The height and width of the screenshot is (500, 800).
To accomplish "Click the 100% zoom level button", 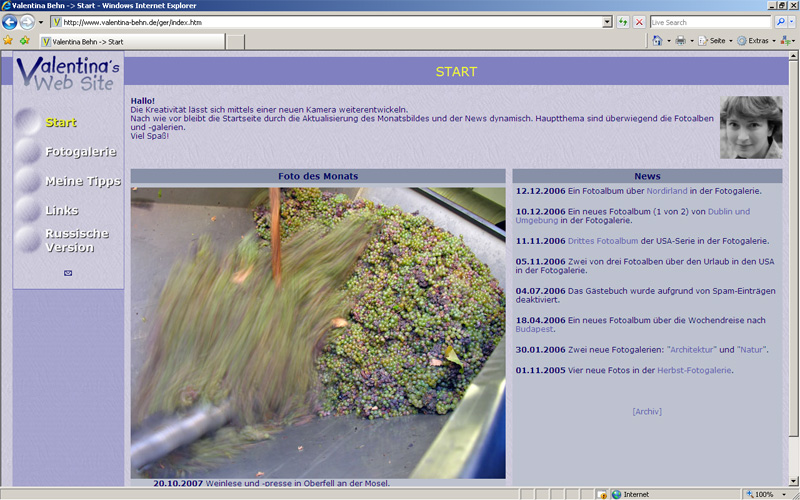I will [x=759, y=494].
